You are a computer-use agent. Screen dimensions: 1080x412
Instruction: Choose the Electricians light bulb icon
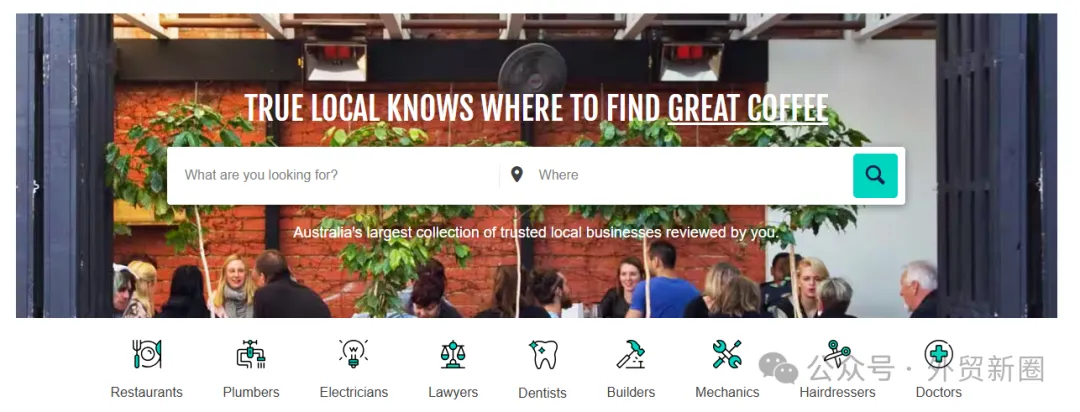[353, 353]
